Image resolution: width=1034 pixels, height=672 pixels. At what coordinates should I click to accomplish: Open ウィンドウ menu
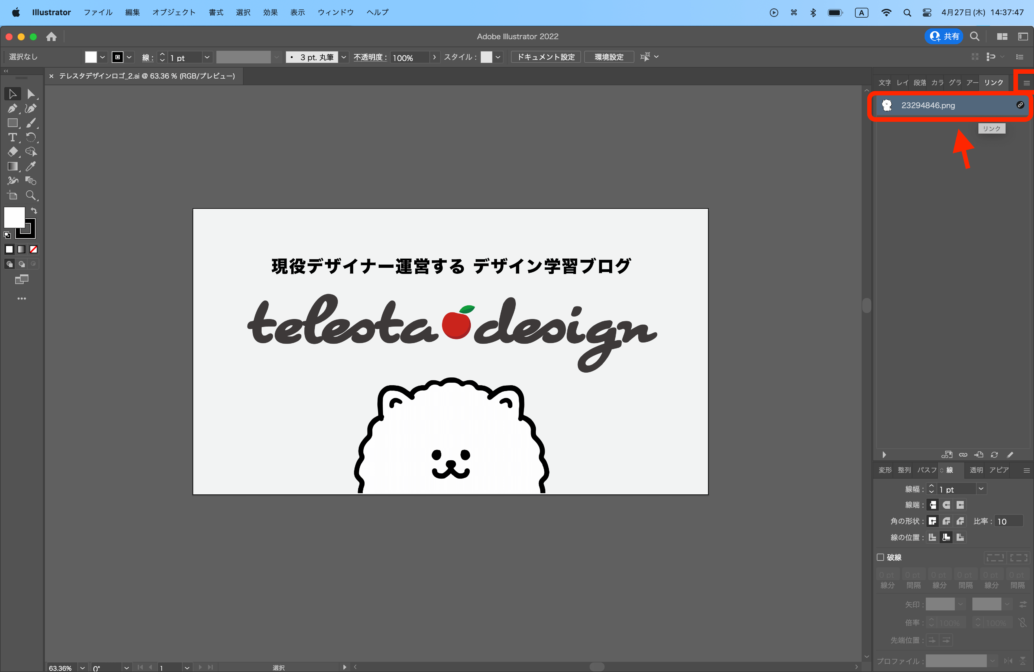pos(336,13)
